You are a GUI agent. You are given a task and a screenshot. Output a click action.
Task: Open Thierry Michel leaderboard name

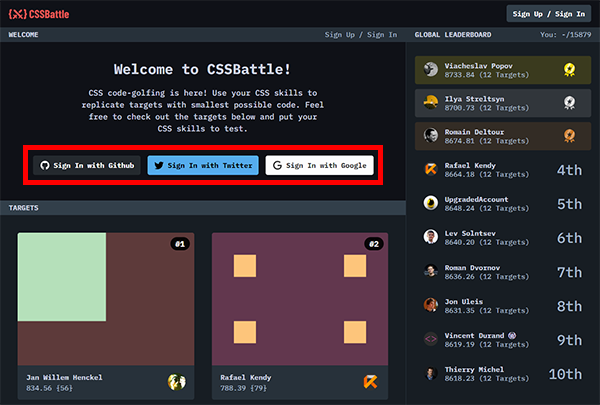tap(474, 369)
